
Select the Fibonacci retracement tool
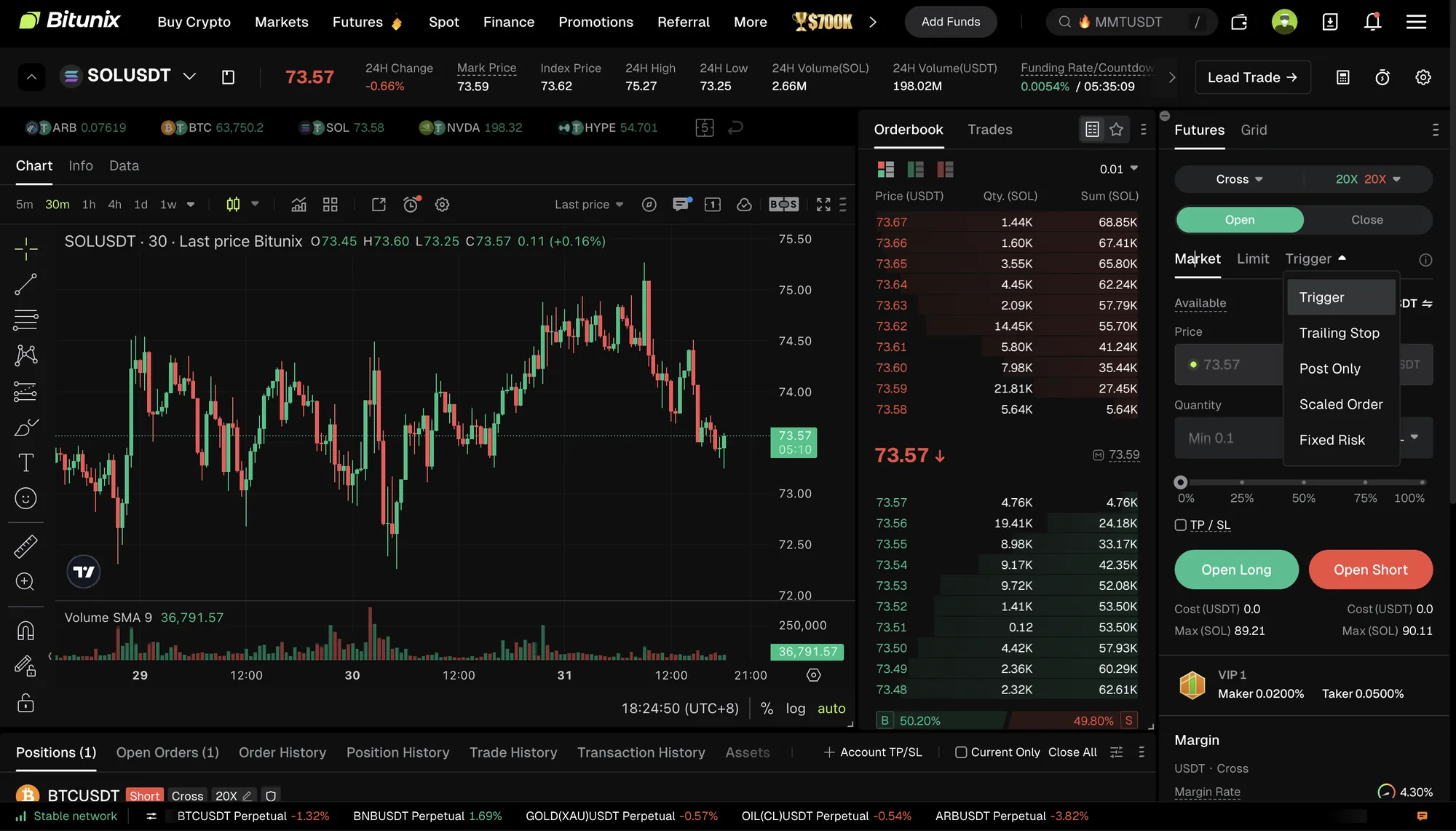25,320
